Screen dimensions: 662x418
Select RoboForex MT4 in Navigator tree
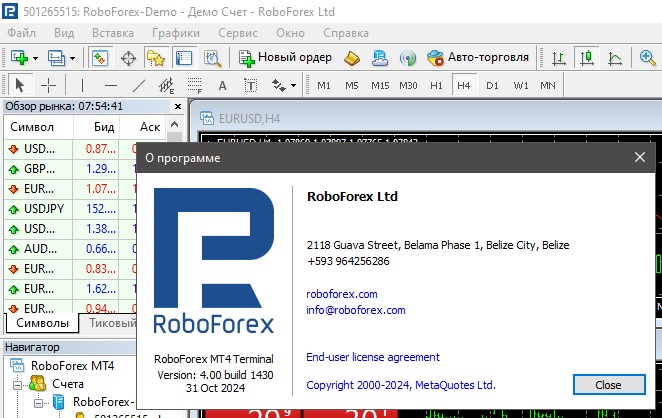pyautogui.click(x=72, y=366)
